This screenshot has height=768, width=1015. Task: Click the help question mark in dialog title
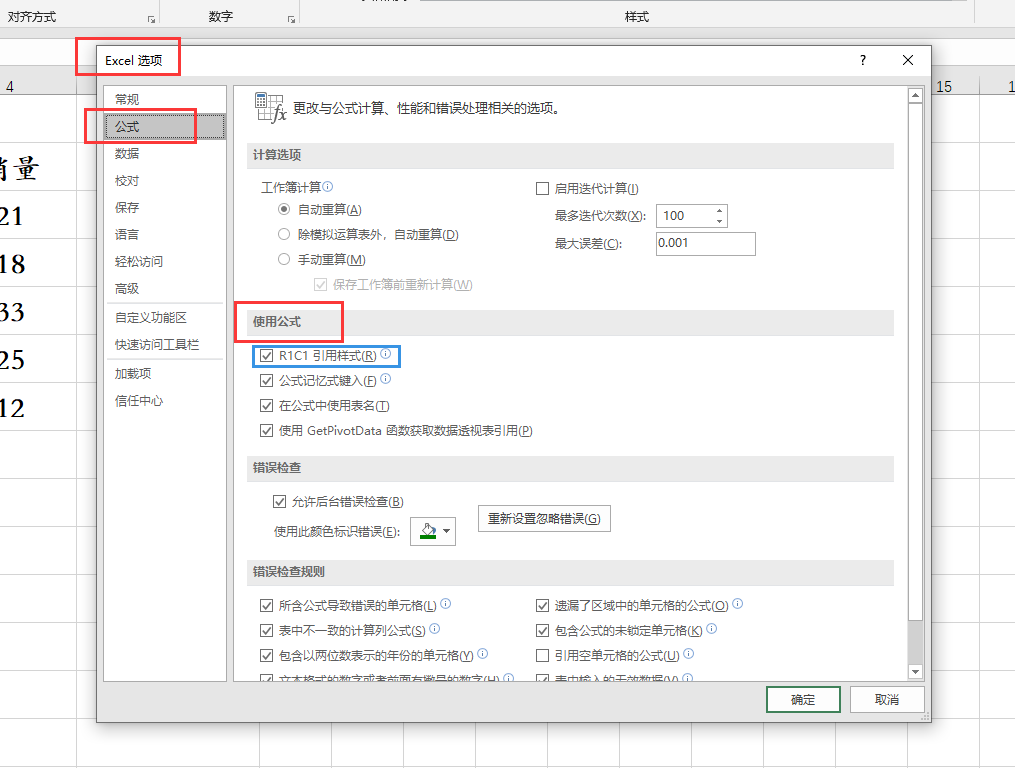pos(862,60)
